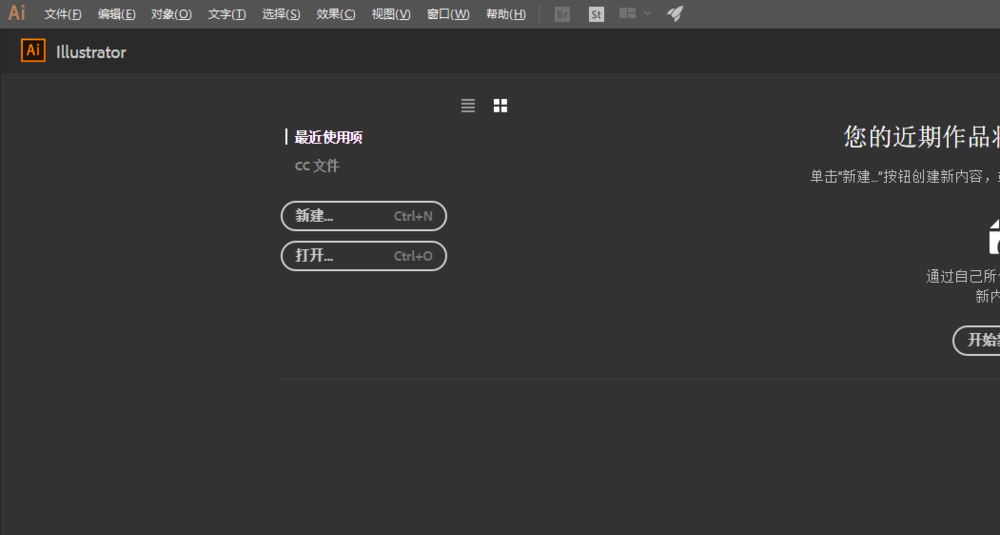Click the rocket GPU performance icon
Image resolution: width=1000 pixels, height=535 pixels.
coord(675,13)
